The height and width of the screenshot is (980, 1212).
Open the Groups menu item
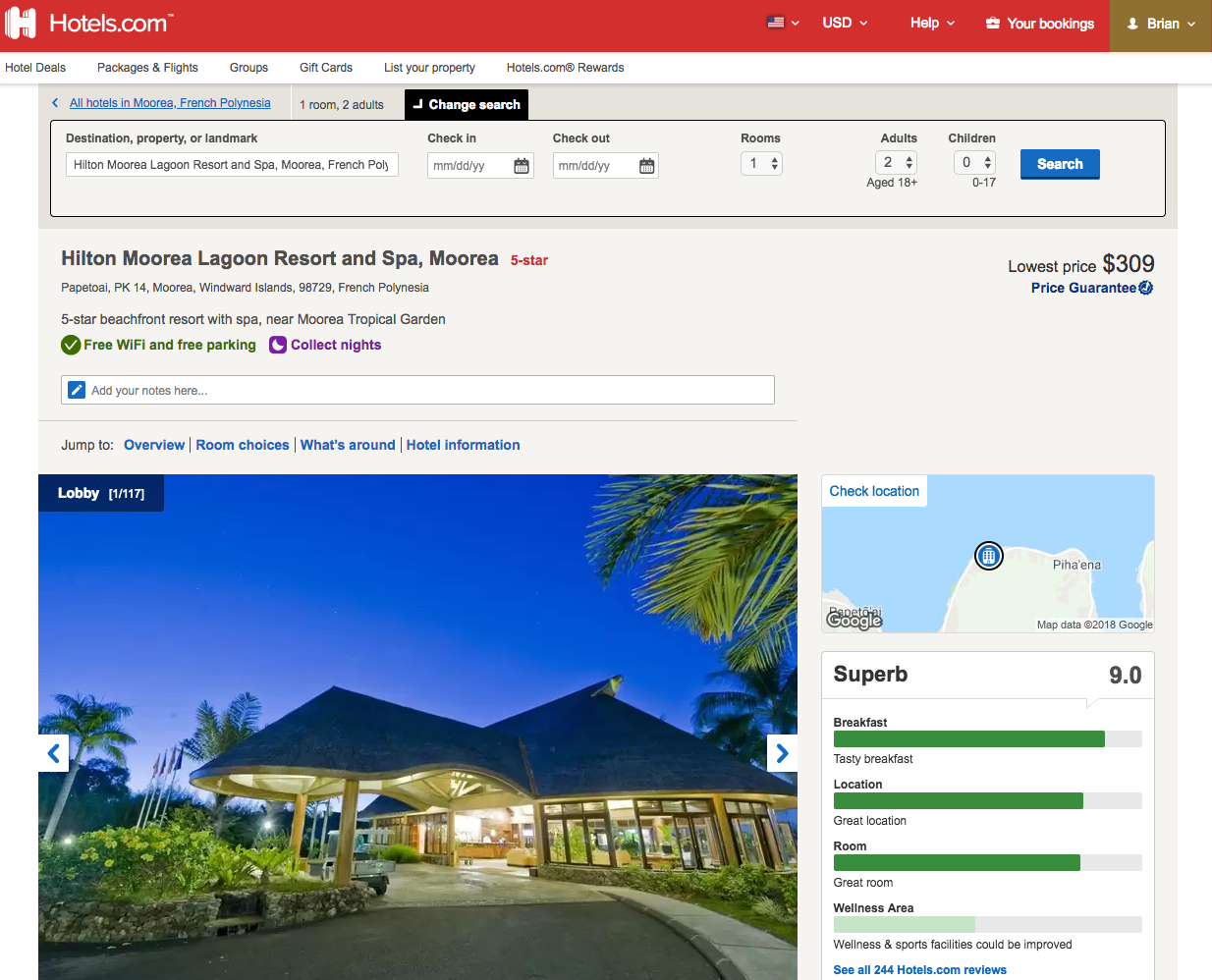click(248, 68)
